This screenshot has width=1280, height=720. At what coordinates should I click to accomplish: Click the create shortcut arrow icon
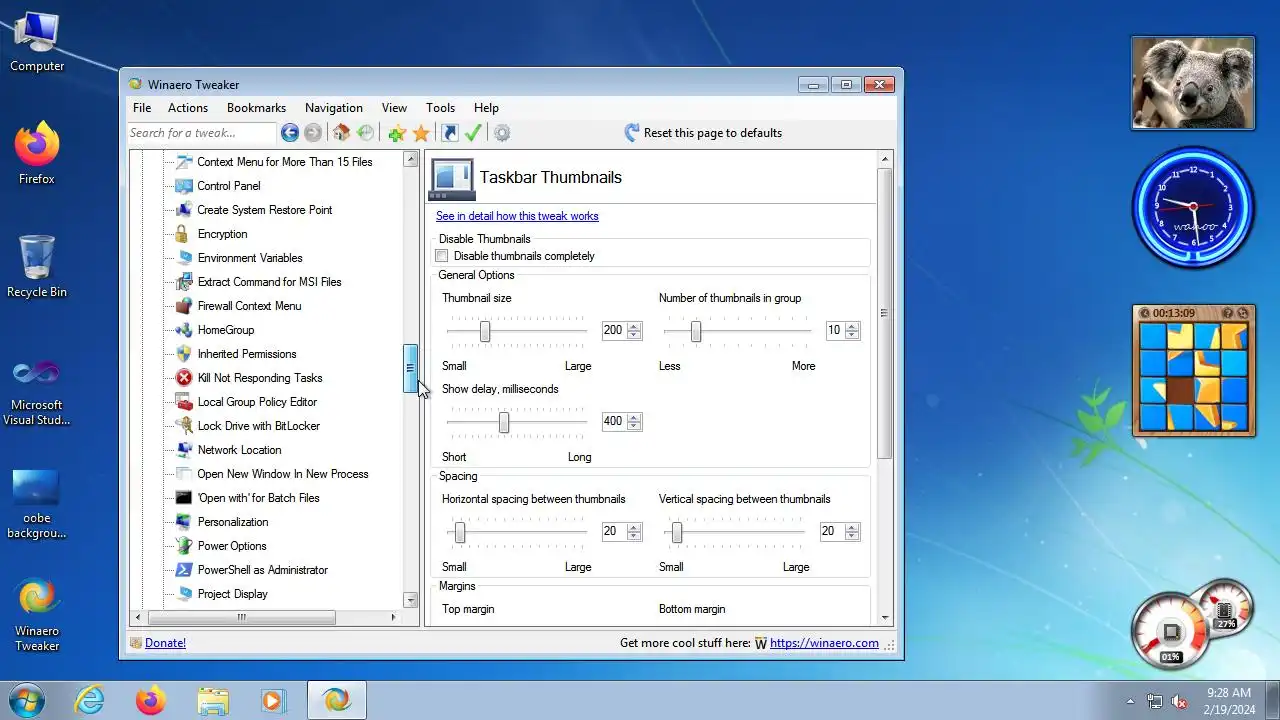(450, 133)
